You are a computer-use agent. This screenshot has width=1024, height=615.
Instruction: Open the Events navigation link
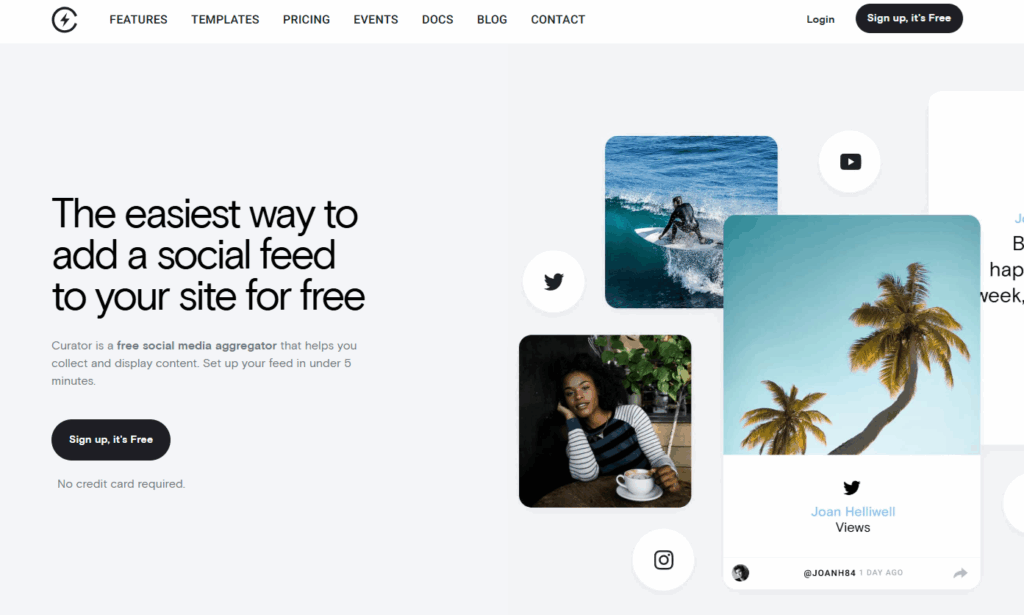coord(376,20)
